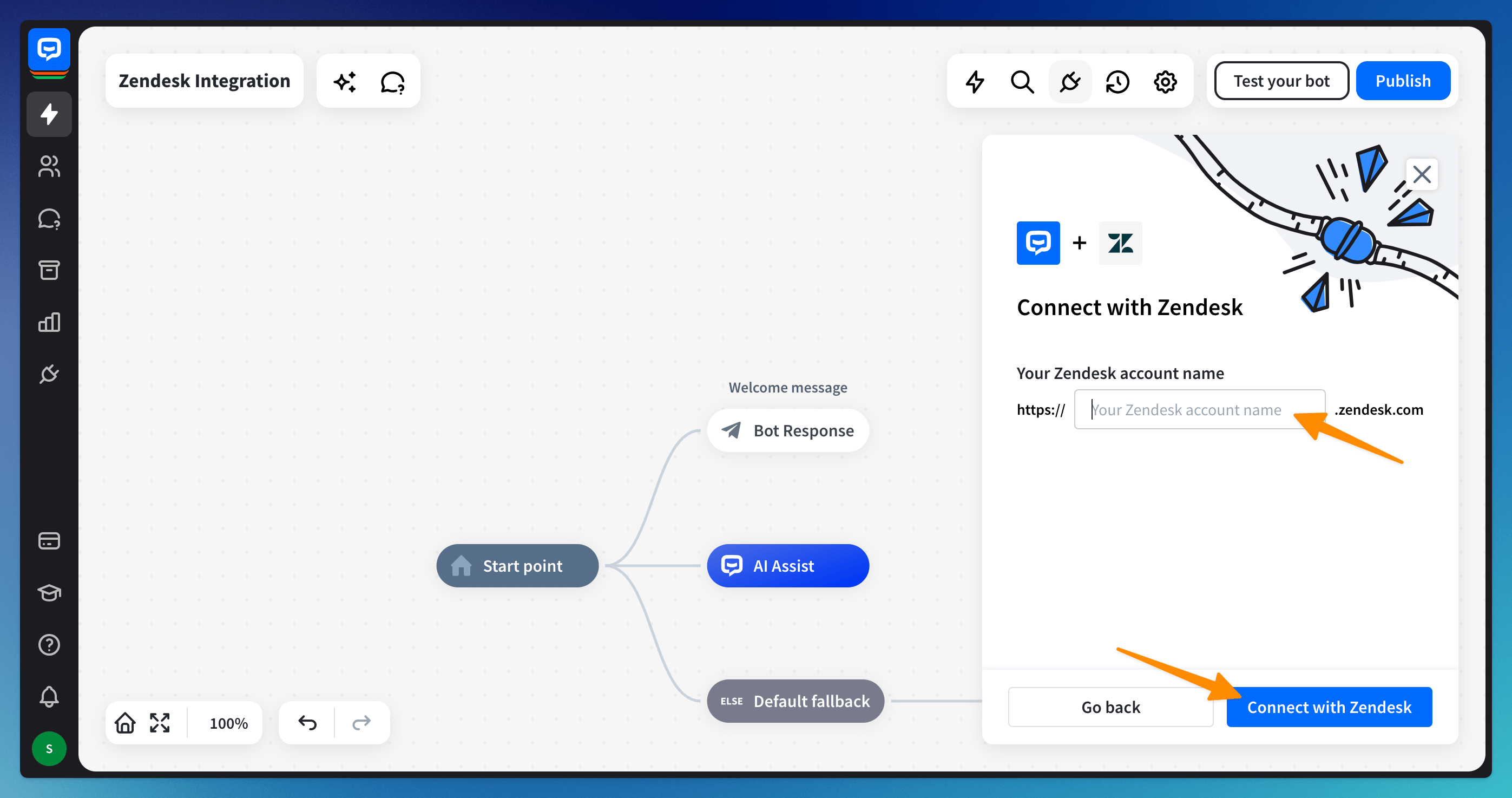Select the AI Assist block
This screenshot has width=1512, height=798.
point(787,565)
